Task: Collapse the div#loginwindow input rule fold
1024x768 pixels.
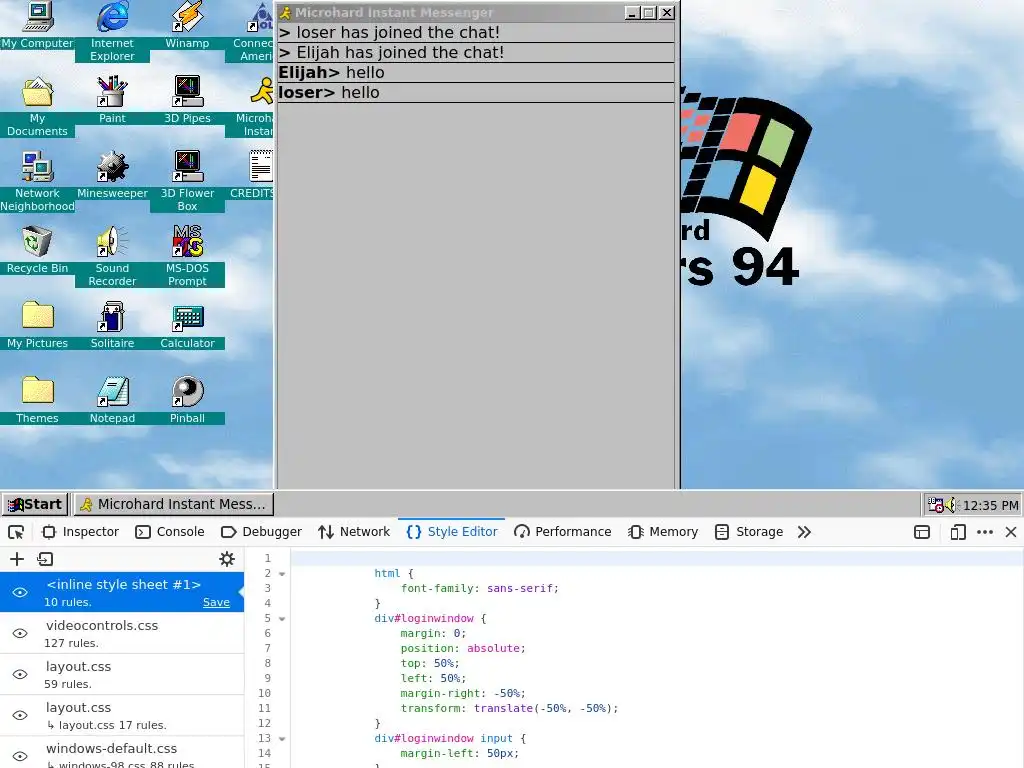Action: click(x=282, y=739)
